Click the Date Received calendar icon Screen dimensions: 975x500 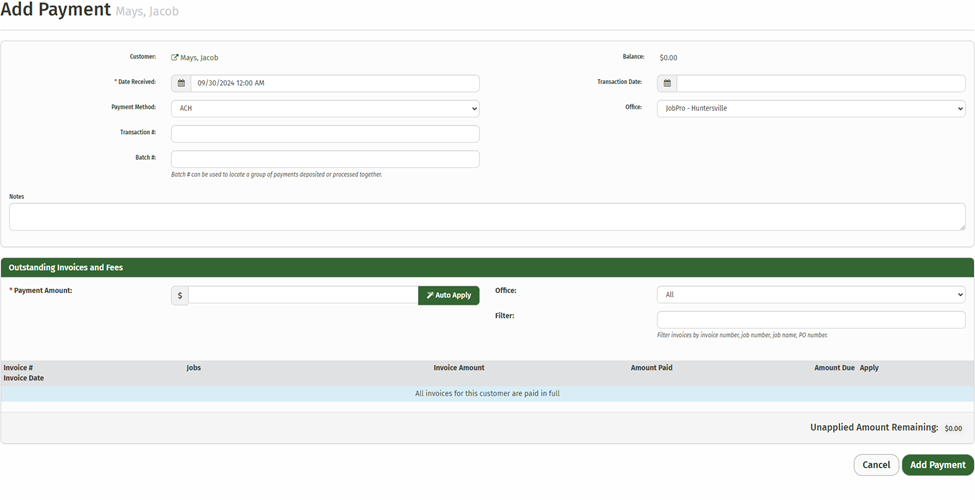pos(181,84)
